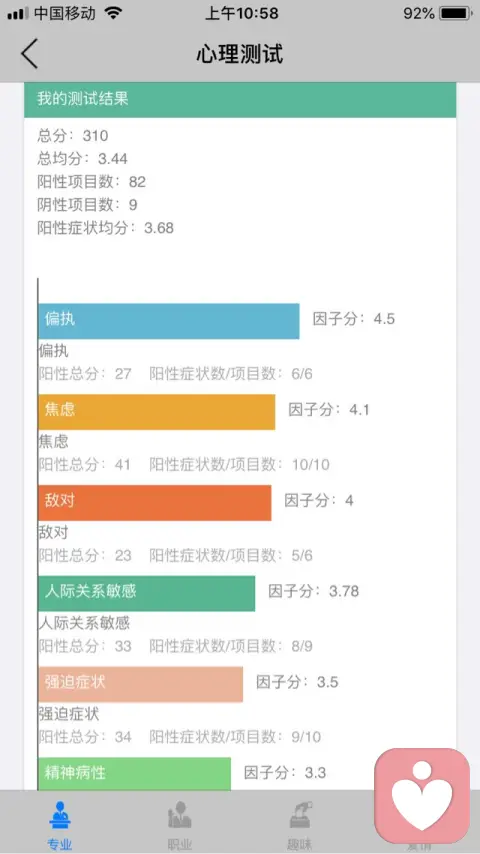Tap the 心理测试 page title

240,54
